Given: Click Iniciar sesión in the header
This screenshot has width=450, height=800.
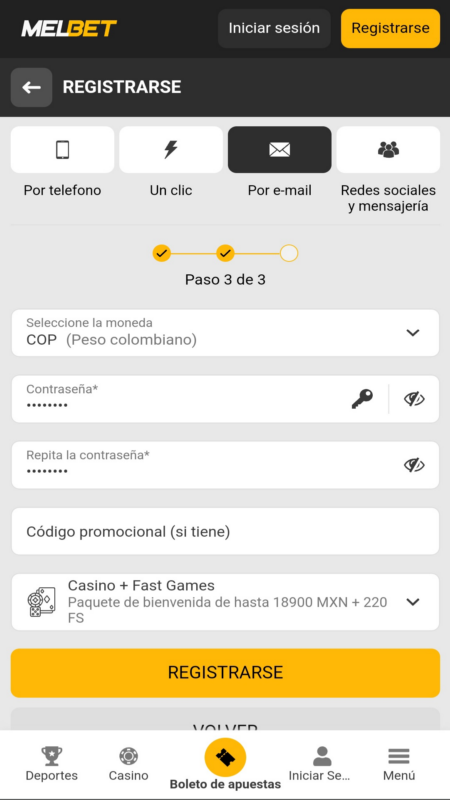Looking at the screenshot, I should click(274, 28).
